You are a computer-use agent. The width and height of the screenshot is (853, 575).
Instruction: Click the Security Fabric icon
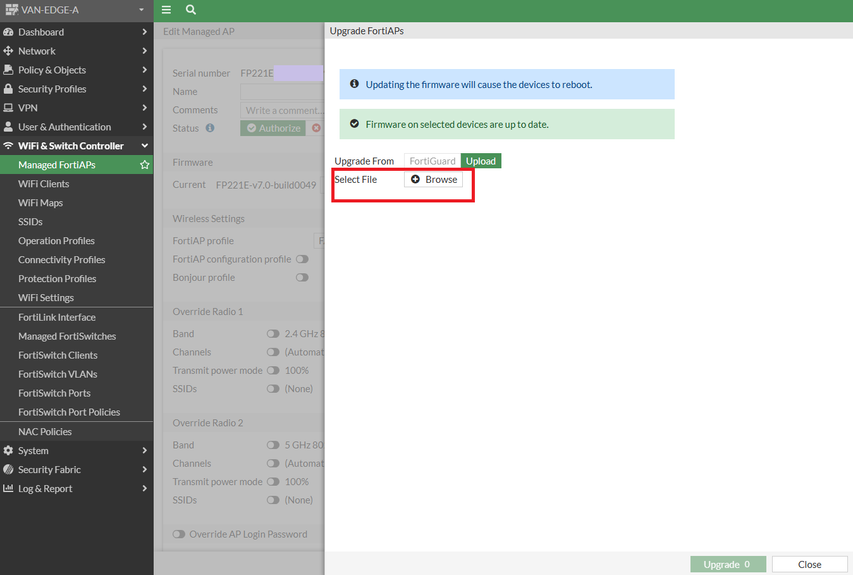8,469
